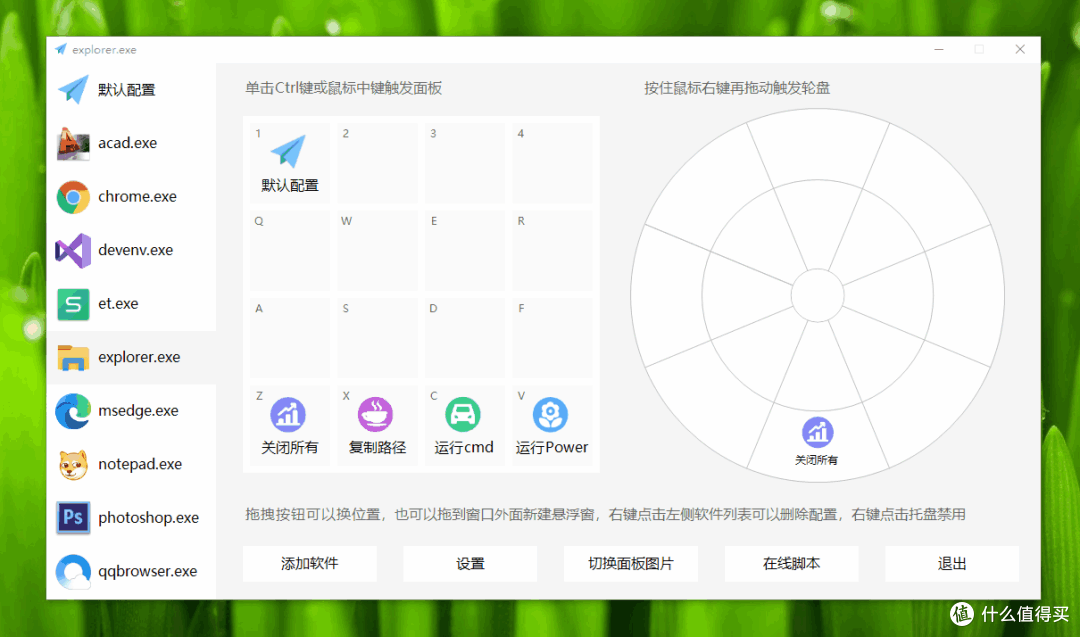The height and width of the screenshot is (637, 1080).
Task: Open 在线脚本 from the bottom bar
Action: tap(791, 563)
